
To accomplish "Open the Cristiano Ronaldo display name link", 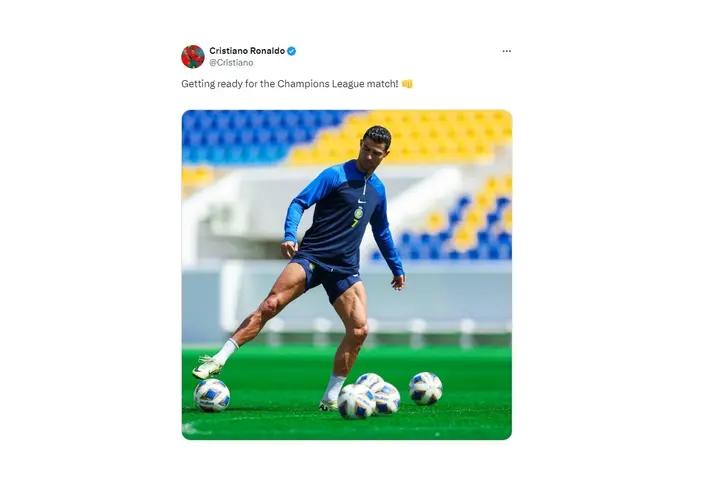I will click(x=247, y=51).
